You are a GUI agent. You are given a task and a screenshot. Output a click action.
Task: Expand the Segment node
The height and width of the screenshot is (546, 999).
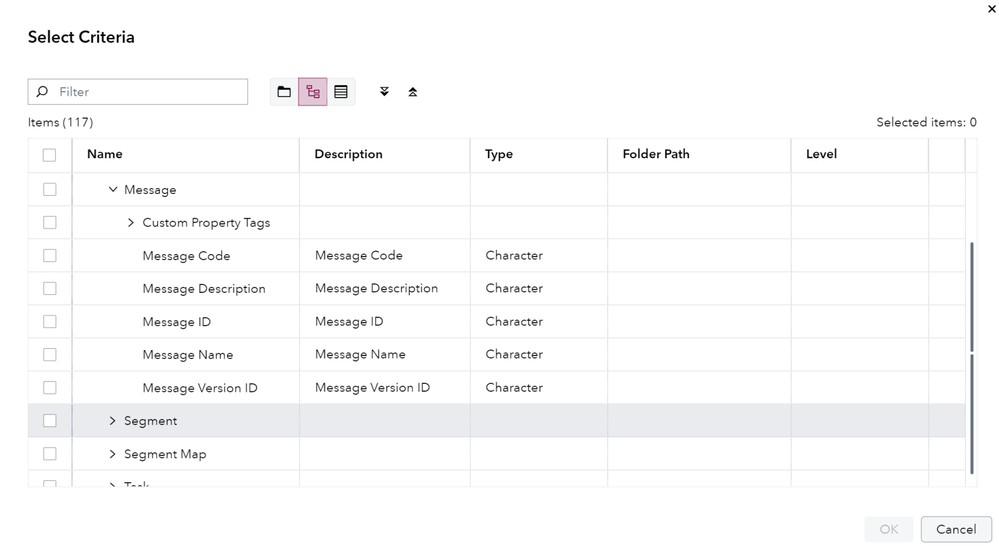pos(113,421)
